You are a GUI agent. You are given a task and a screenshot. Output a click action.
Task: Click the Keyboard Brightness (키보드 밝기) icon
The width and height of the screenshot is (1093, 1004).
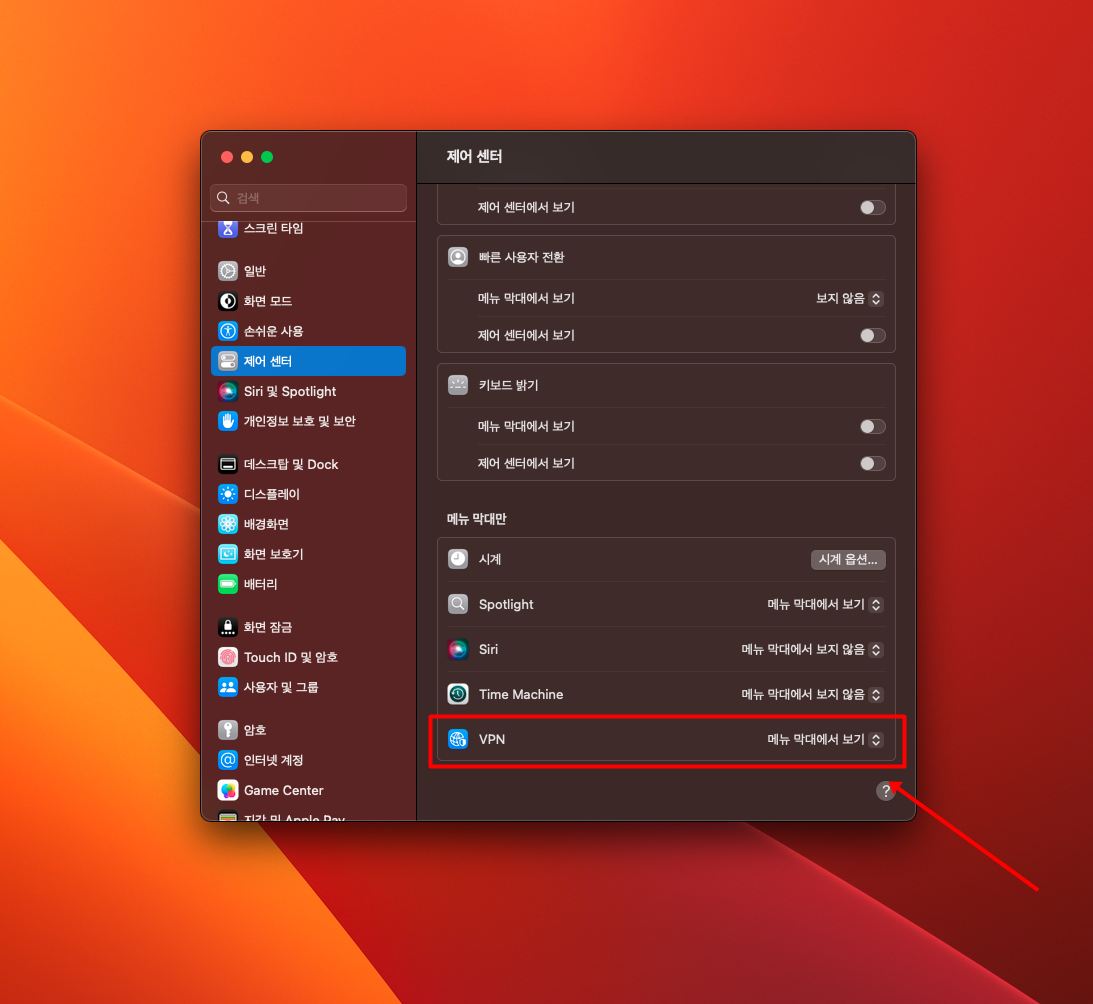458,385
